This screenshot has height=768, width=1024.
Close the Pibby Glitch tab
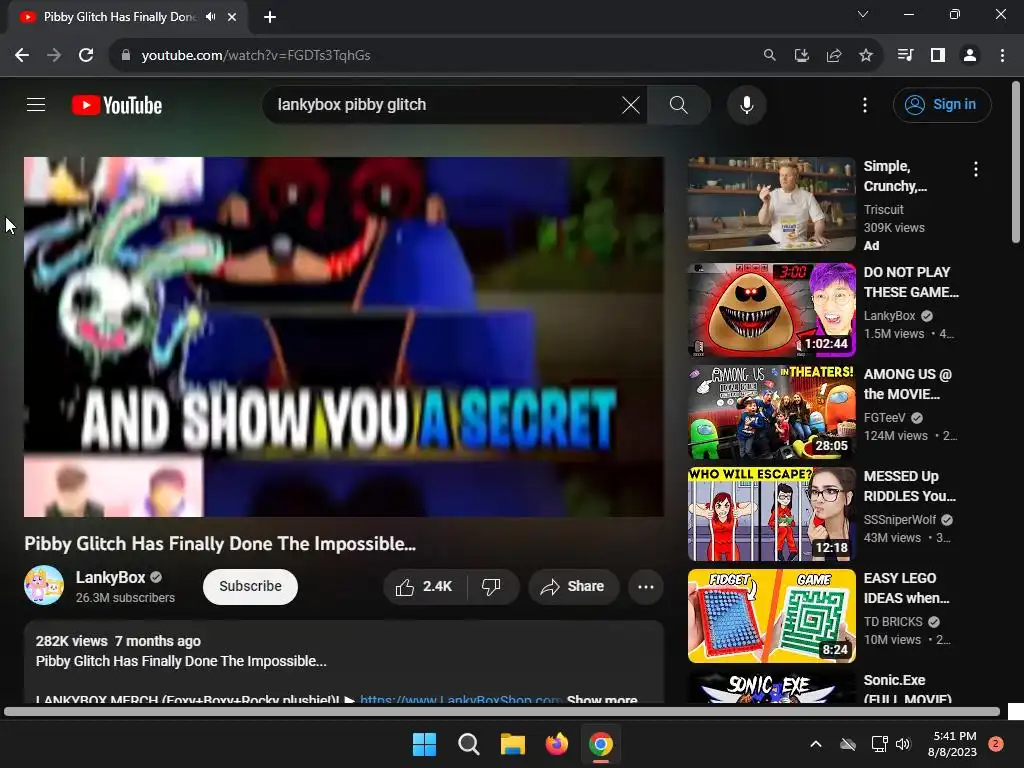[232, 17]
